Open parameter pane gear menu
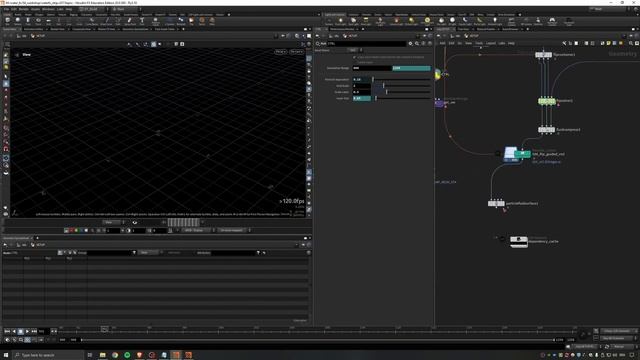The height and width of the screenshot is (360, 640). pos(411,43)
